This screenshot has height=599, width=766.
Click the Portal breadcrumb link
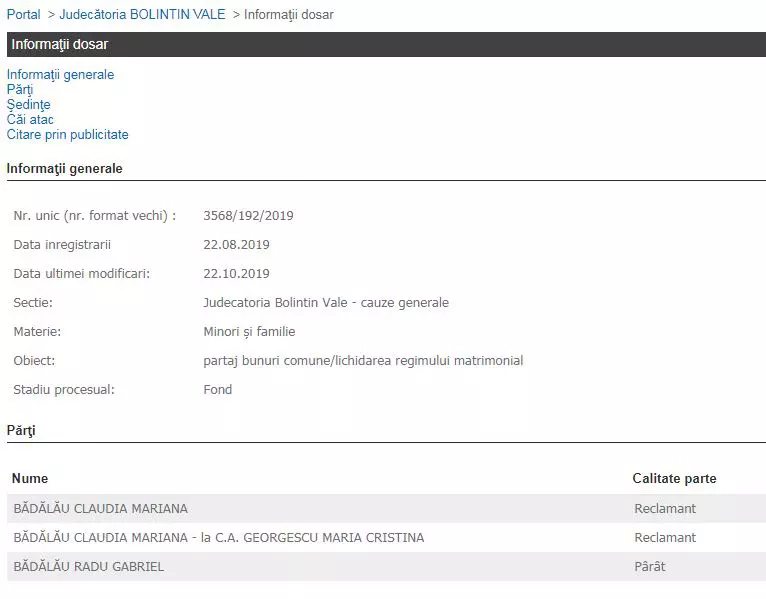pos(24,15)
